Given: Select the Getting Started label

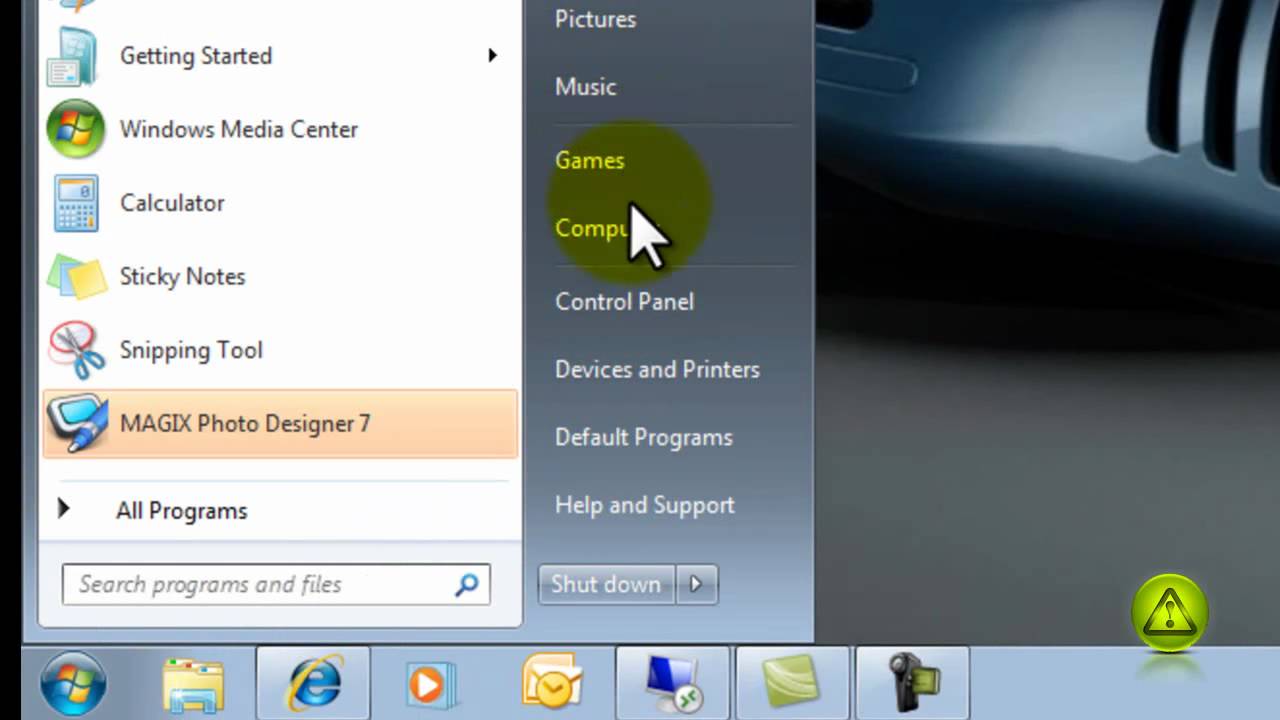Looking at the screenshot, I should click(x=196, y=56).
